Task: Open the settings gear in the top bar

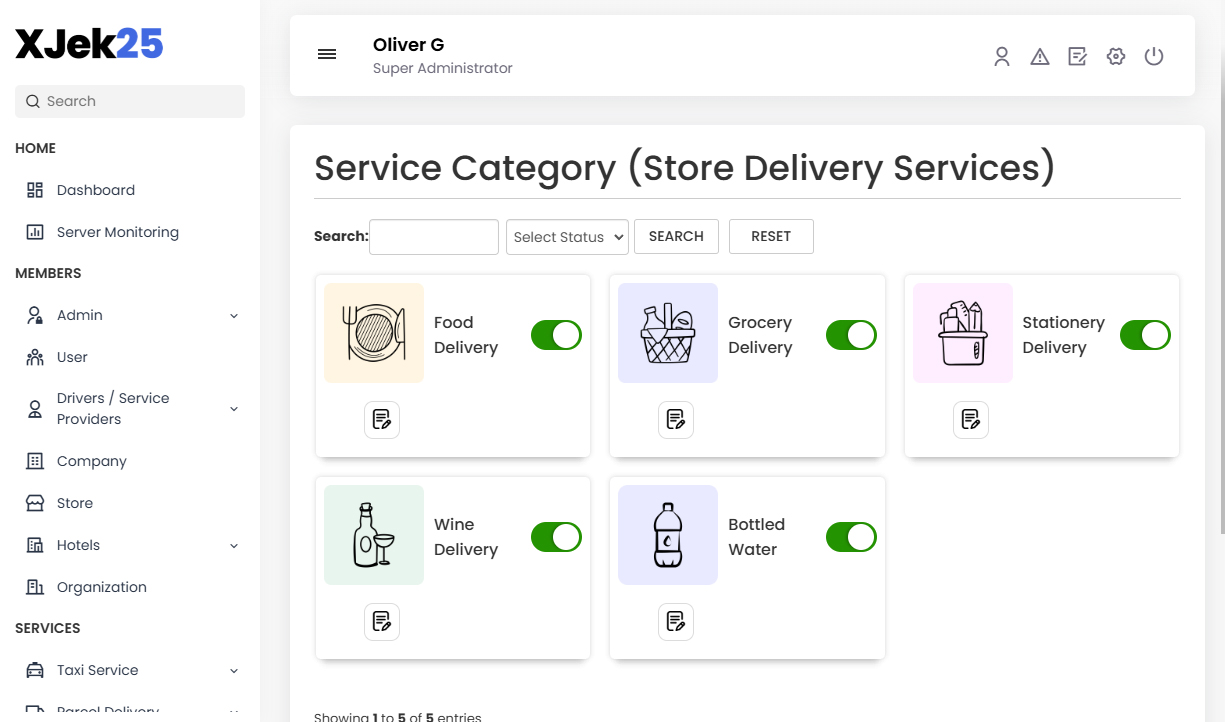Action: [x=1115, y=56]
